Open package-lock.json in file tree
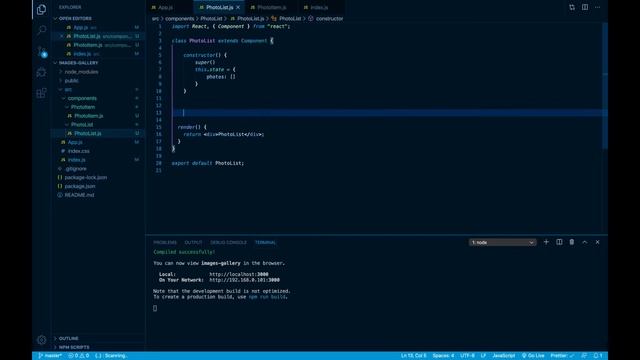 click(86, 178)
